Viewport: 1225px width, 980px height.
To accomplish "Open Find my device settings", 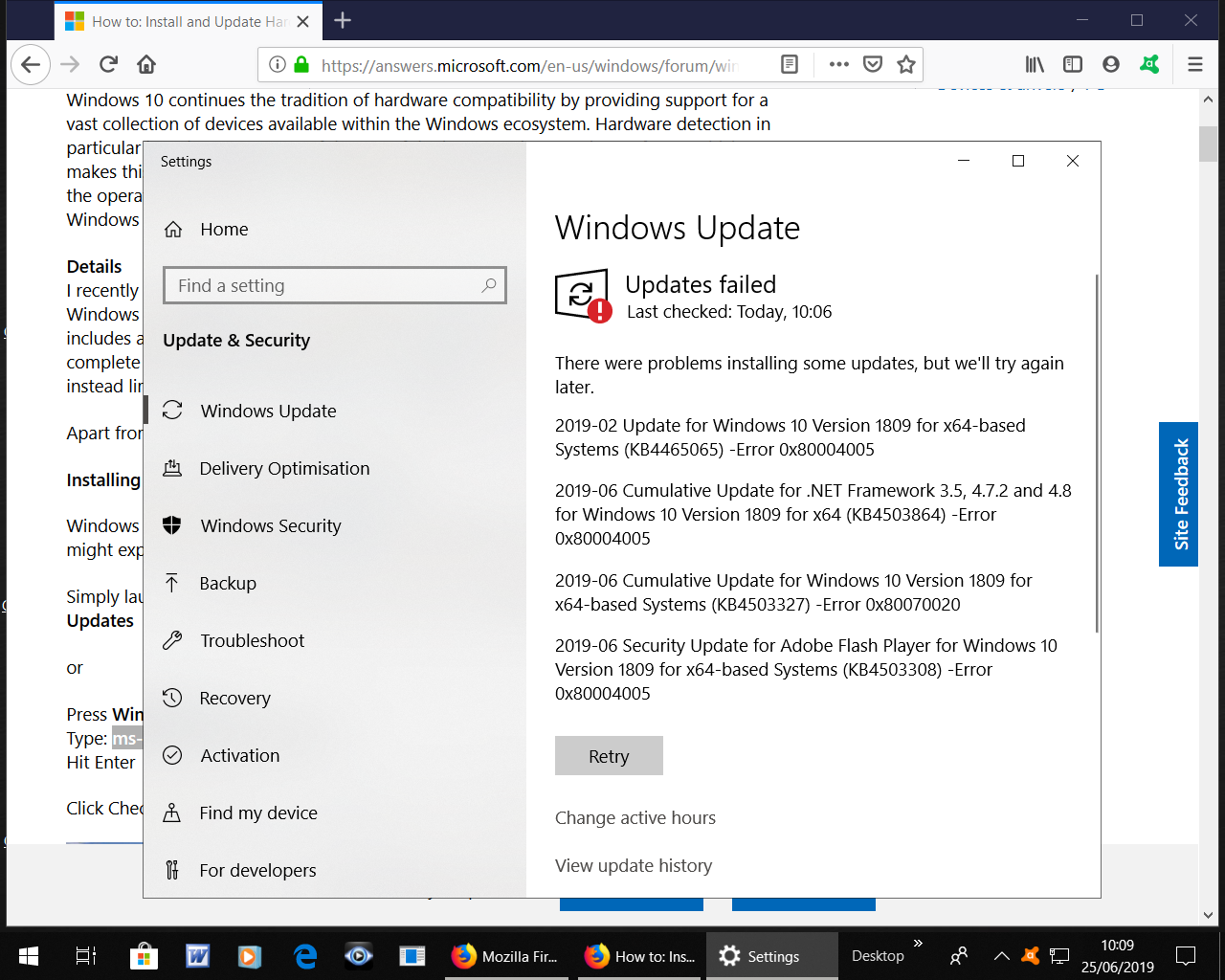I will click(x=335, y=813).
